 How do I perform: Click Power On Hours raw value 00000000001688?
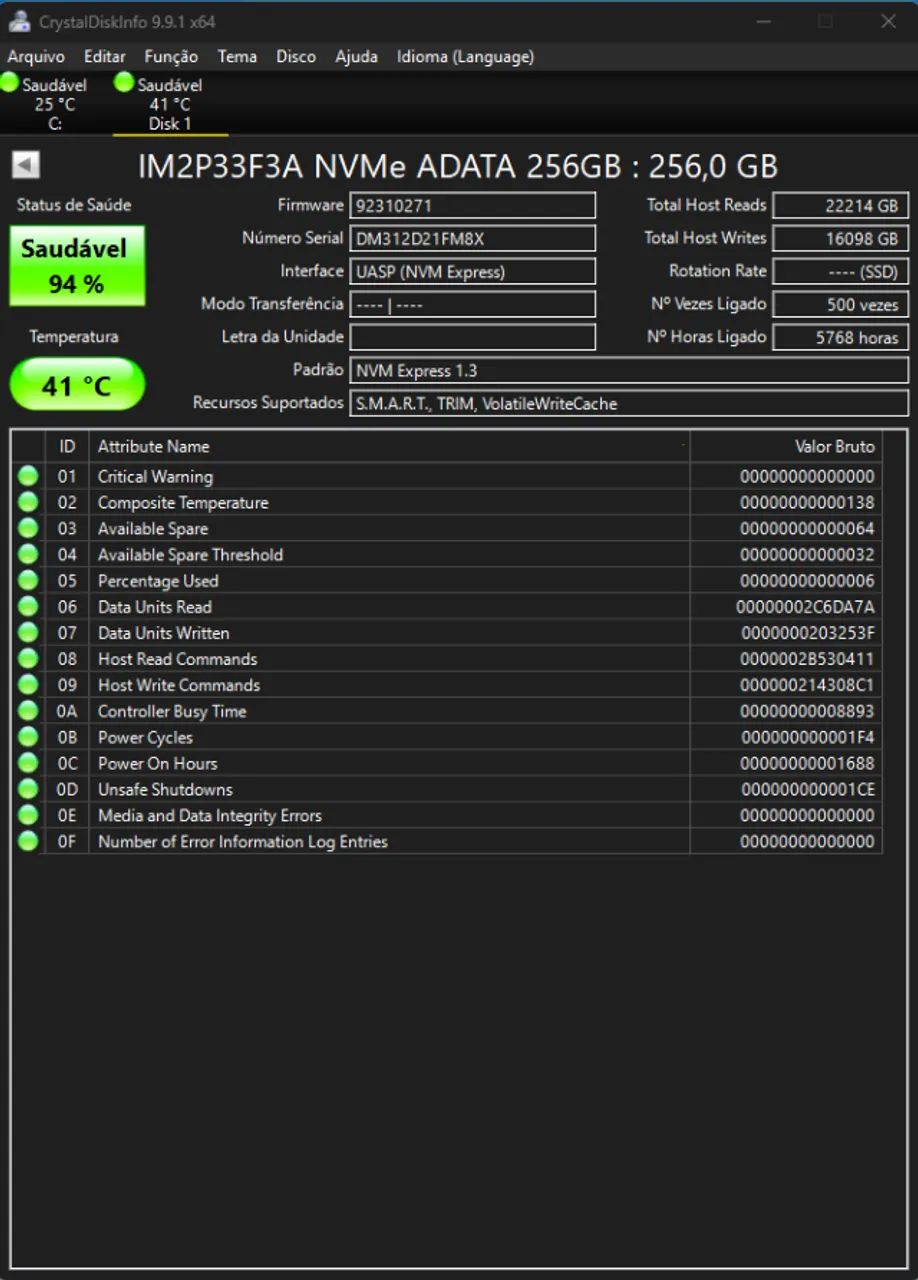807,763
